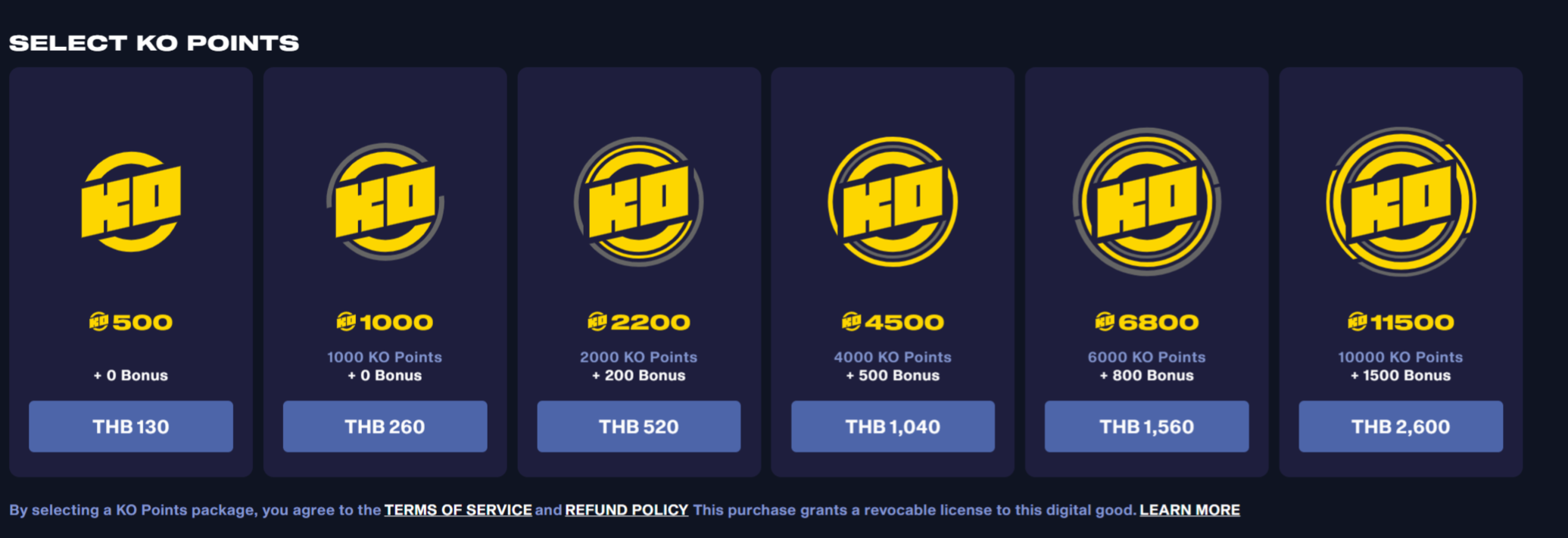Choose the THB 1,560 package button
This screenshot has height=538, width=1568.
1147,427
